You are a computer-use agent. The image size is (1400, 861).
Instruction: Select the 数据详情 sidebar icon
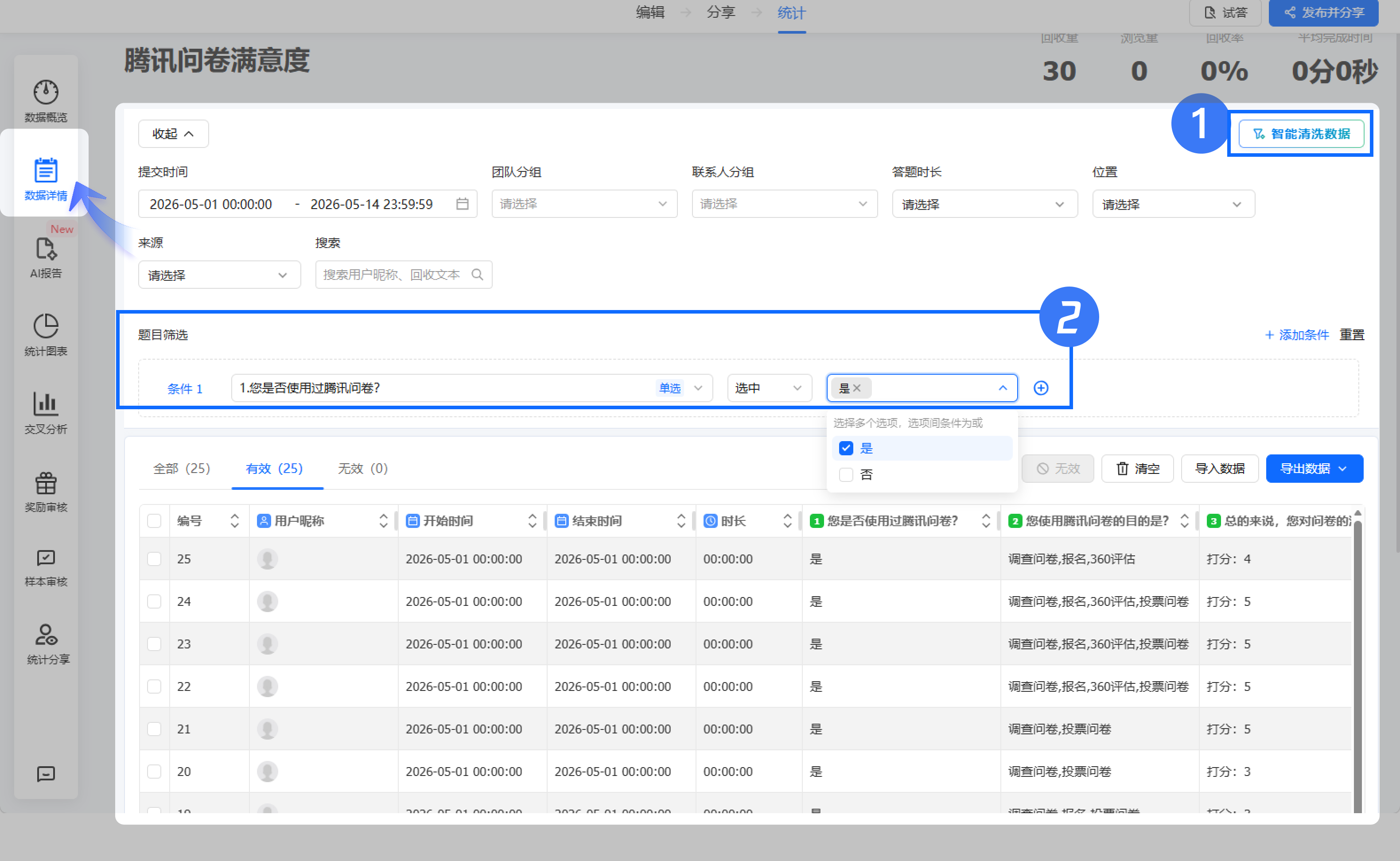click(x=46, y=170)
